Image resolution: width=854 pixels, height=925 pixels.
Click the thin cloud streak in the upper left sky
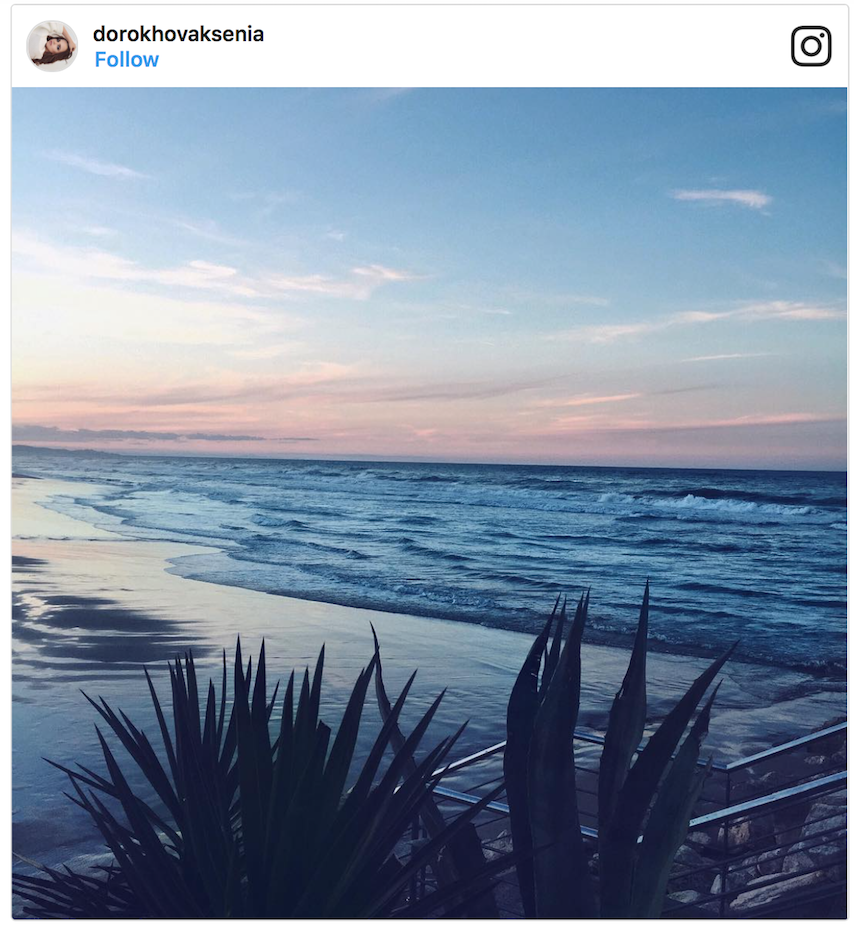coord(95,164)
